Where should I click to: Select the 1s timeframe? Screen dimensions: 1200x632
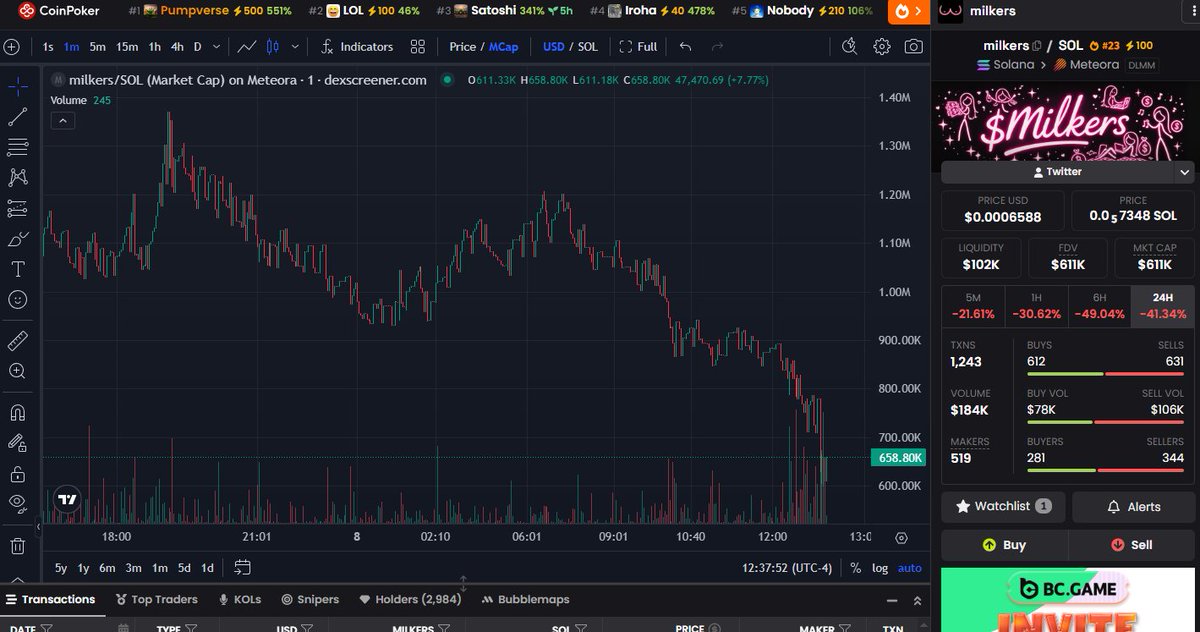click(x=48, y=47)
